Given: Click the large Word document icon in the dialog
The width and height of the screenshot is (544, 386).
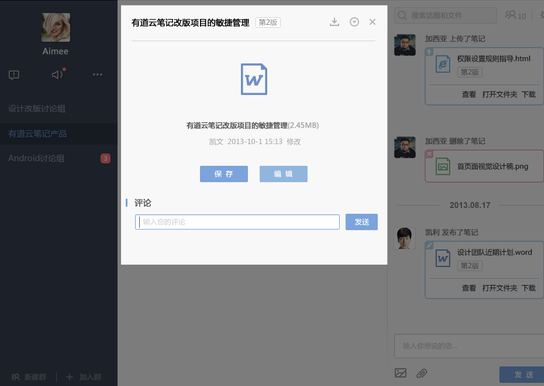Looking at the screenshot, I should tap(254, 79).
